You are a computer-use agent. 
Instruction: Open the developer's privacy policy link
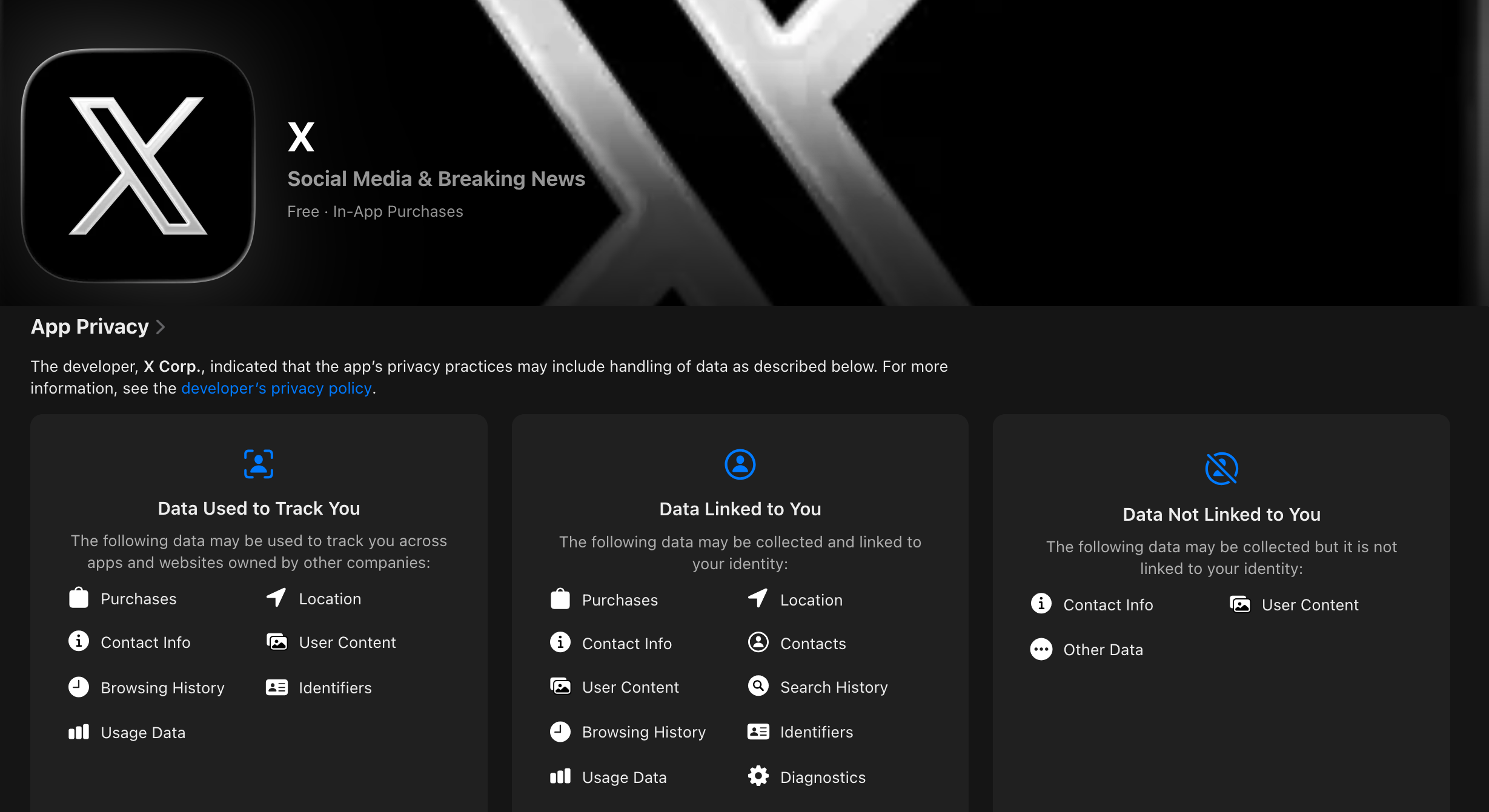click(276, 388)
